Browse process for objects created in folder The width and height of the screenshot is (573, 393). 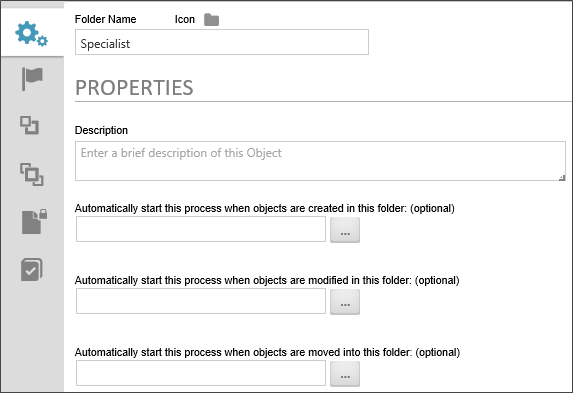pyautogui.click(x=345, y=230)
